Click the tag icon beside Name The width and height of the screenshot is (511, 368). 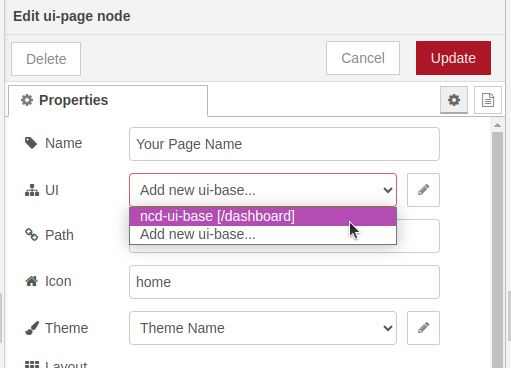point(31,143)
